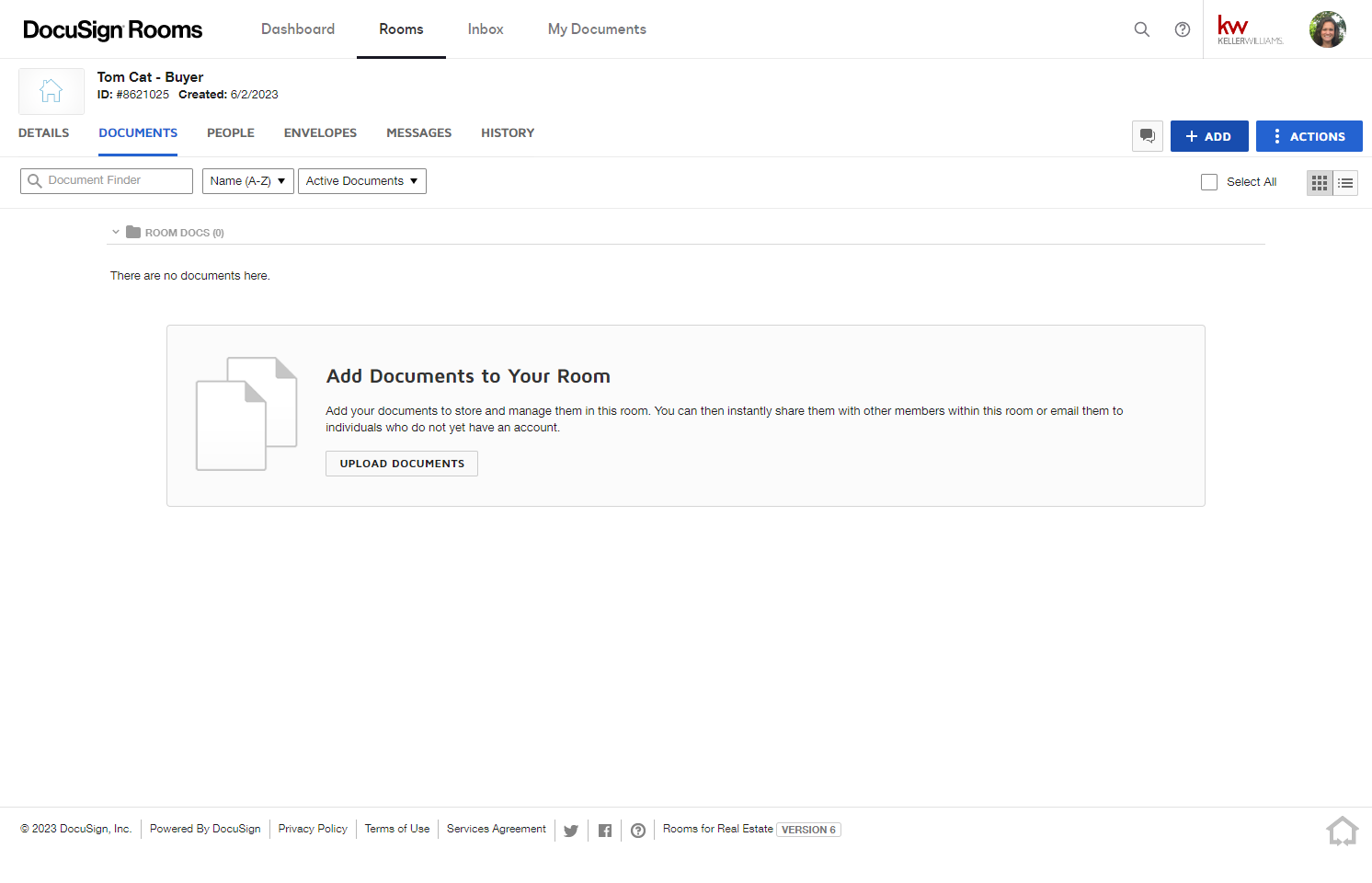
Task: Open the Services Agreement link
Action: click(x=497, y=829)
